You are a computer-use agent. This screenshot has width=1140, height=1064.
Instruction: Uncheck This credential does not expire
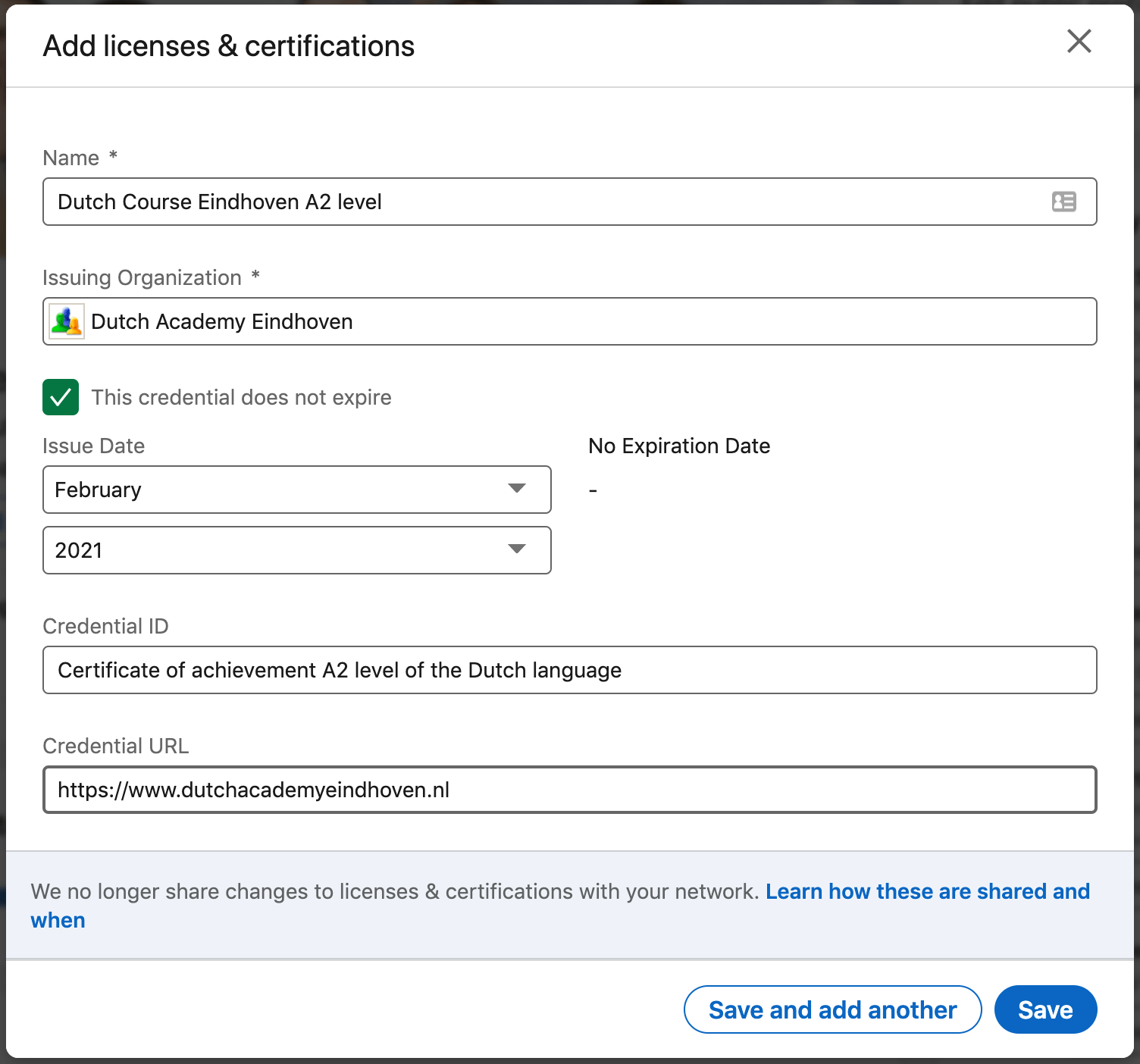coord(61,397)
